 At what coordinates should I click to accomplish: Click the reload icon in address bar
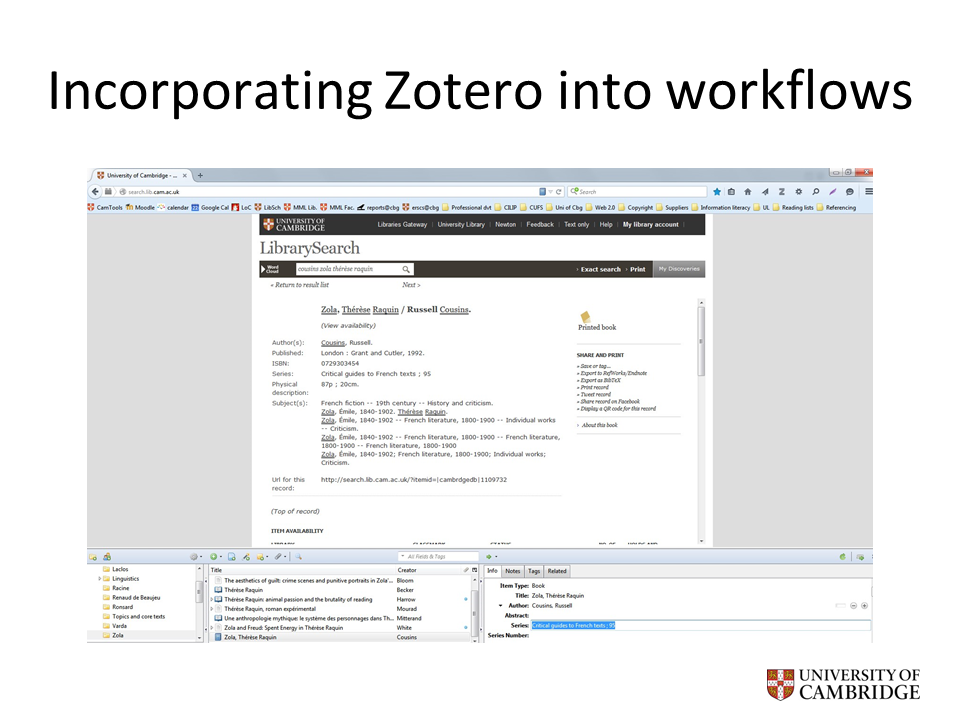[559, 191]
